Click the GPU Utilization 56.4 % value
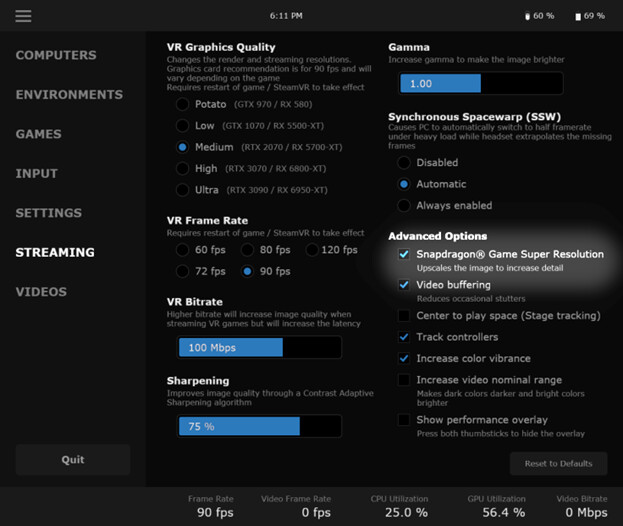This screenshot has height=526, width=623. (x=504, y=512)
